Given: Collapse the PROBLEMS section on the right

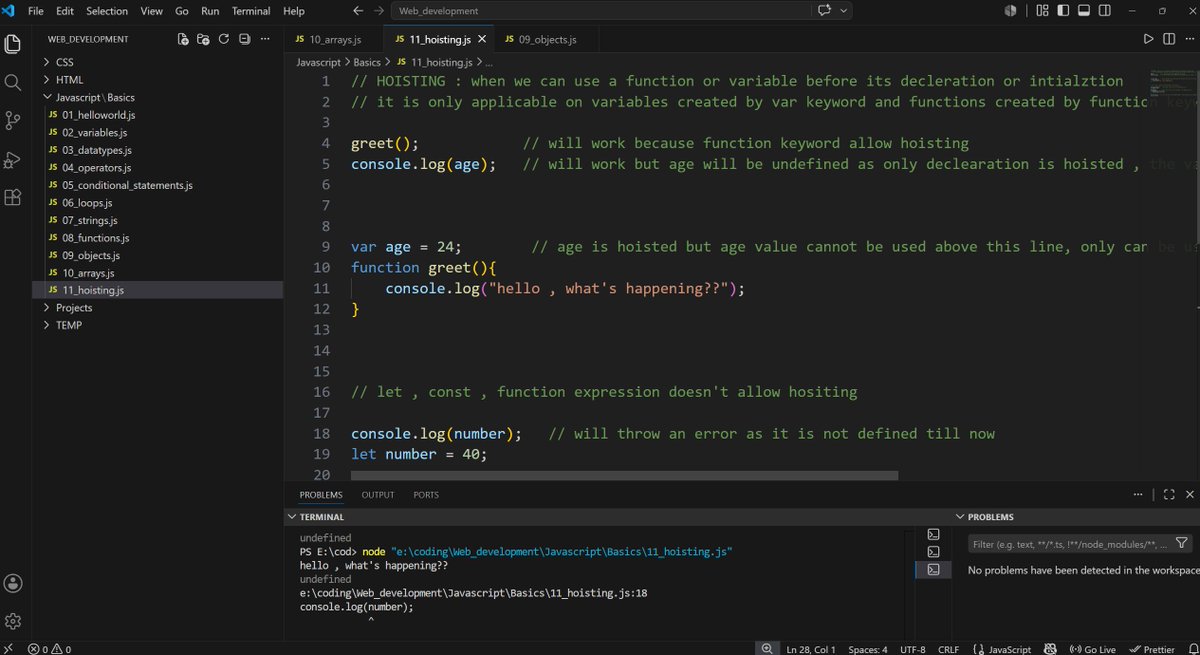Looking at the screenshot, I should [x=990, y=517].
